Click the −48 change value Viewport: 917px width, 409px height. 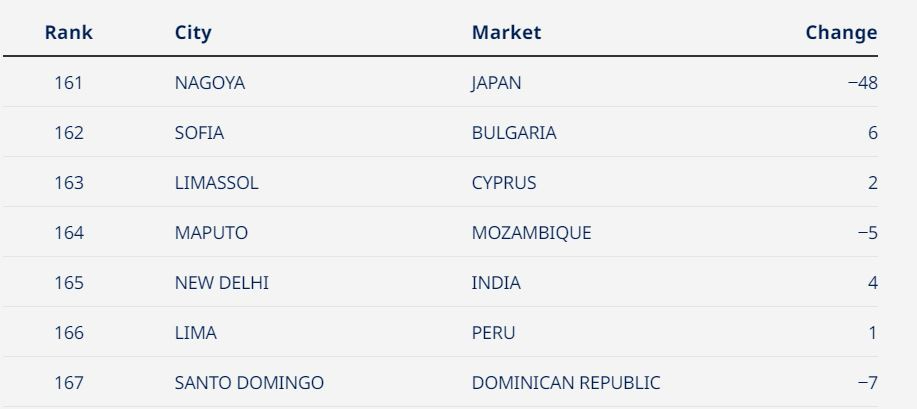coord(863,83)
